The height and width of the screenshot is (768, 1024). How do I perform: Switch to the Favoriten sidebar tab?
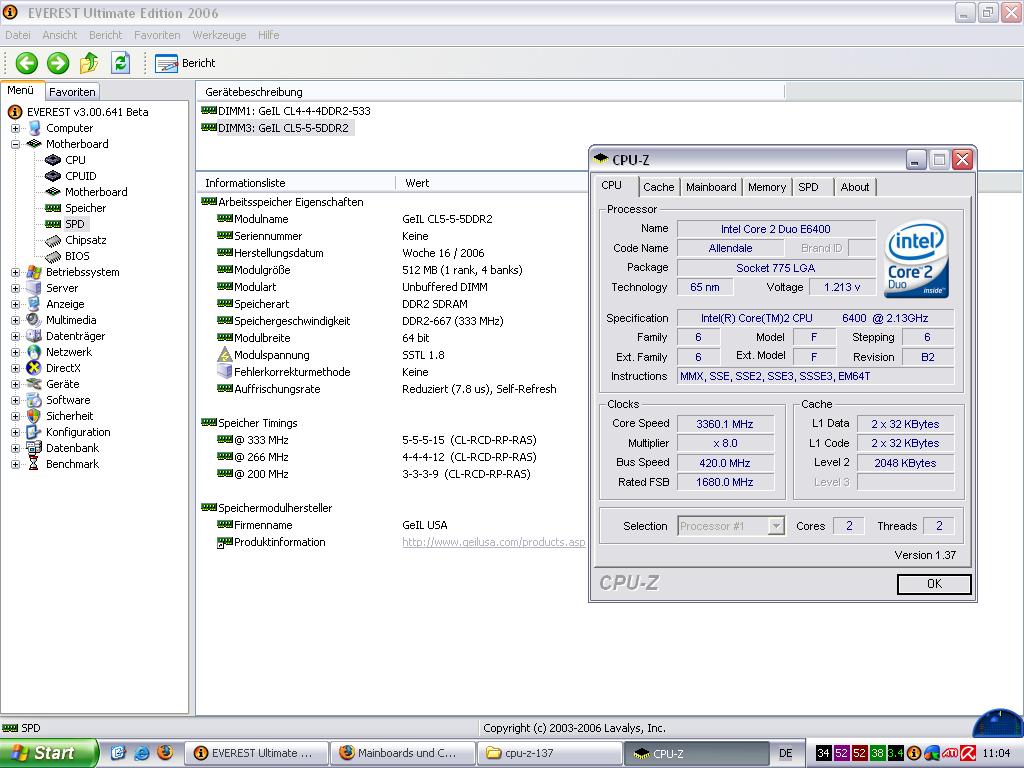[x=72, y=91]
